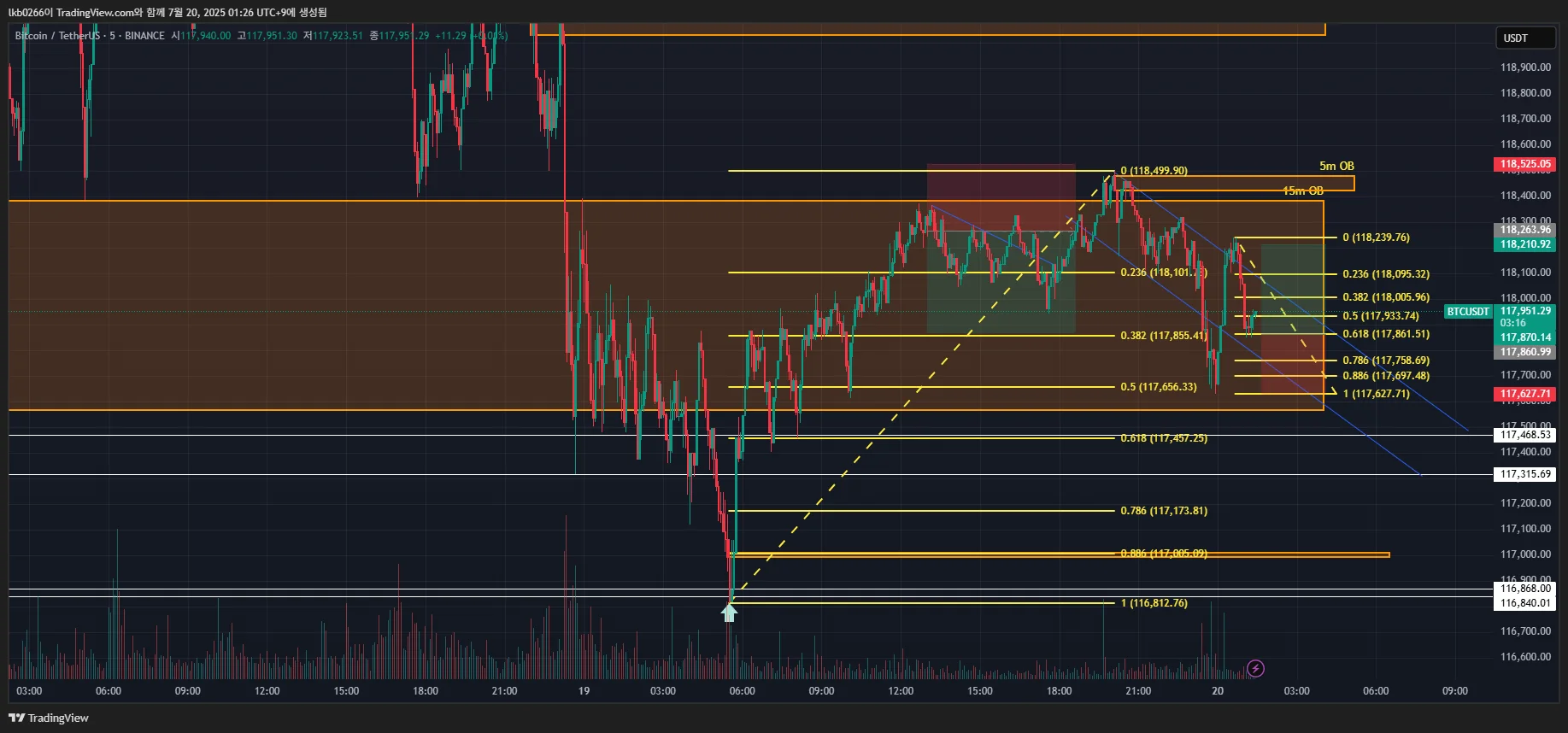The height and width of the screenshot is (733, 1568).
Task: Click the 117,951.29 current price tag
Action: point(1525,311)
